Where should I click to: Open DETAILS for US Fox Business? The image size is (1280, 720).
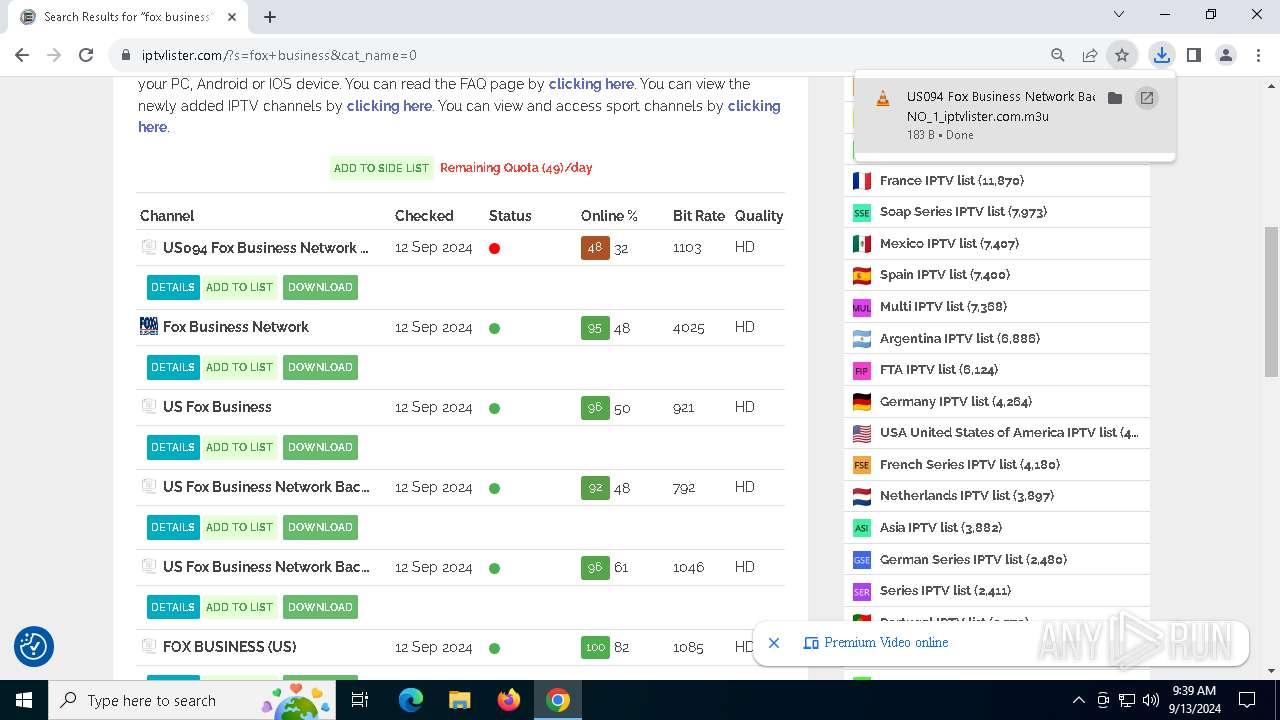[x=173, y=447]
